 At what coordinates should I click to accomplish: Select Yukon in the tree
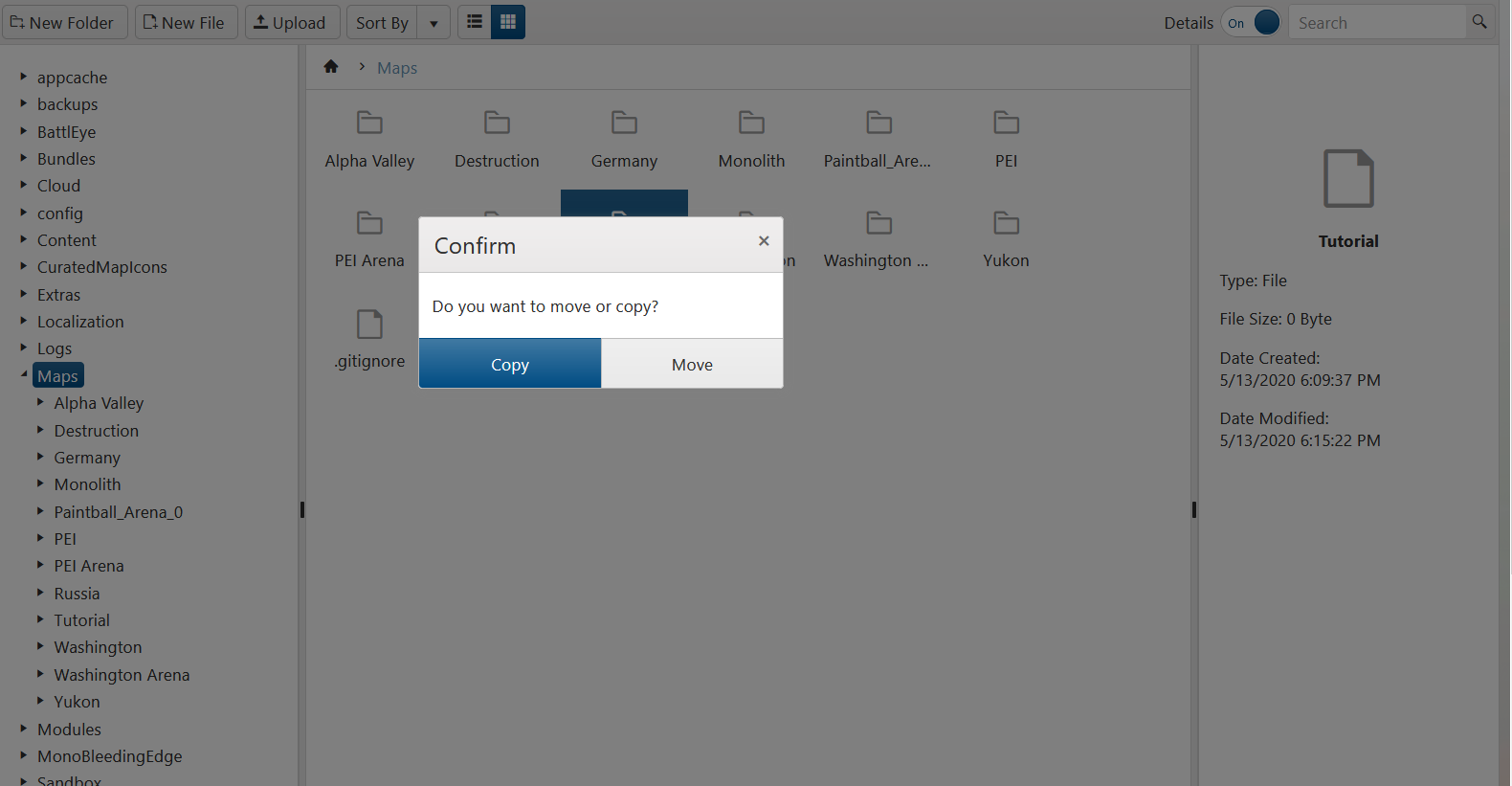click(77, 702)
